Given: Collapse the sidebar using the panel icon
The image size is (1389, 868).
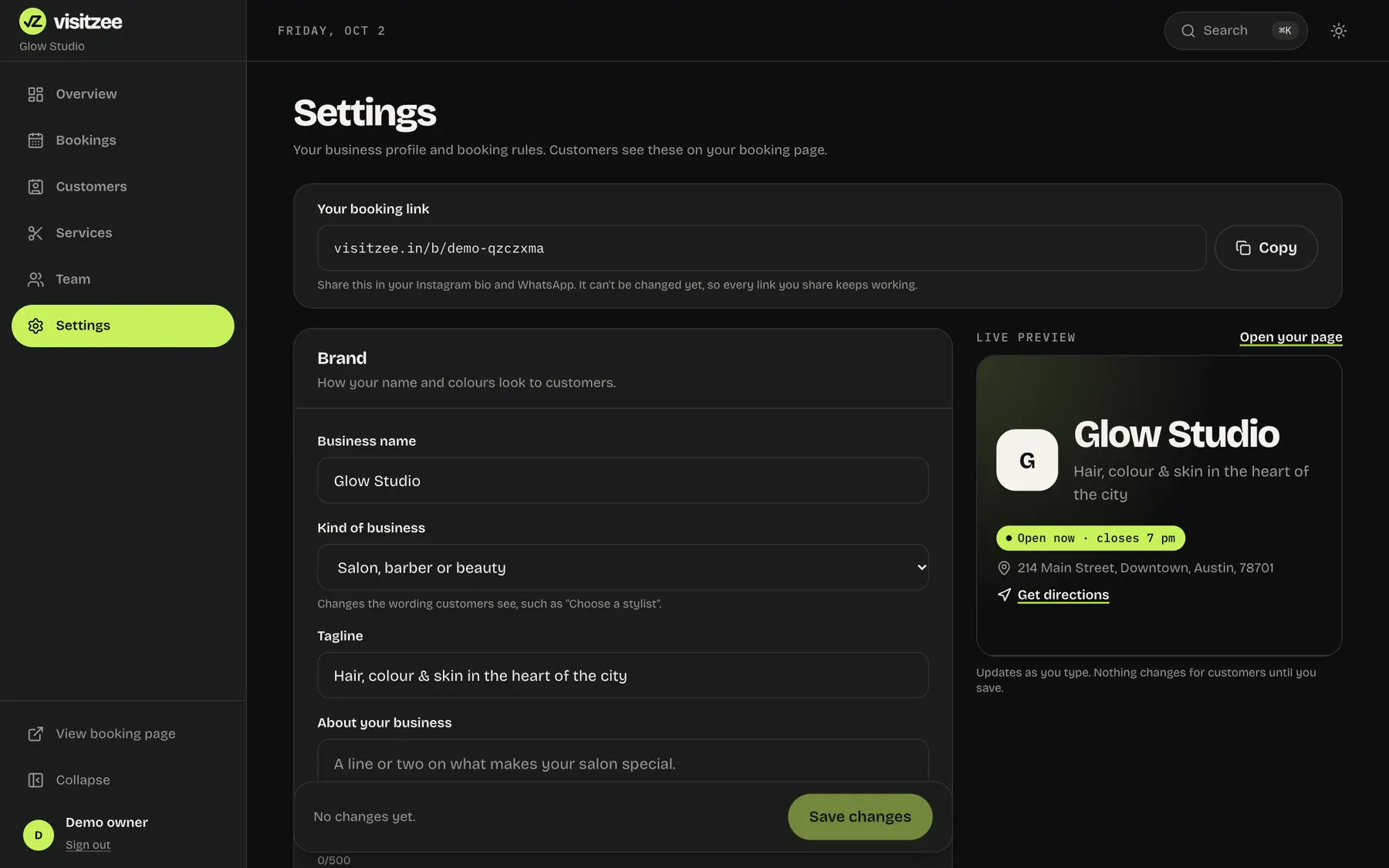Looking at the screenshot, I should pos(35,780).
